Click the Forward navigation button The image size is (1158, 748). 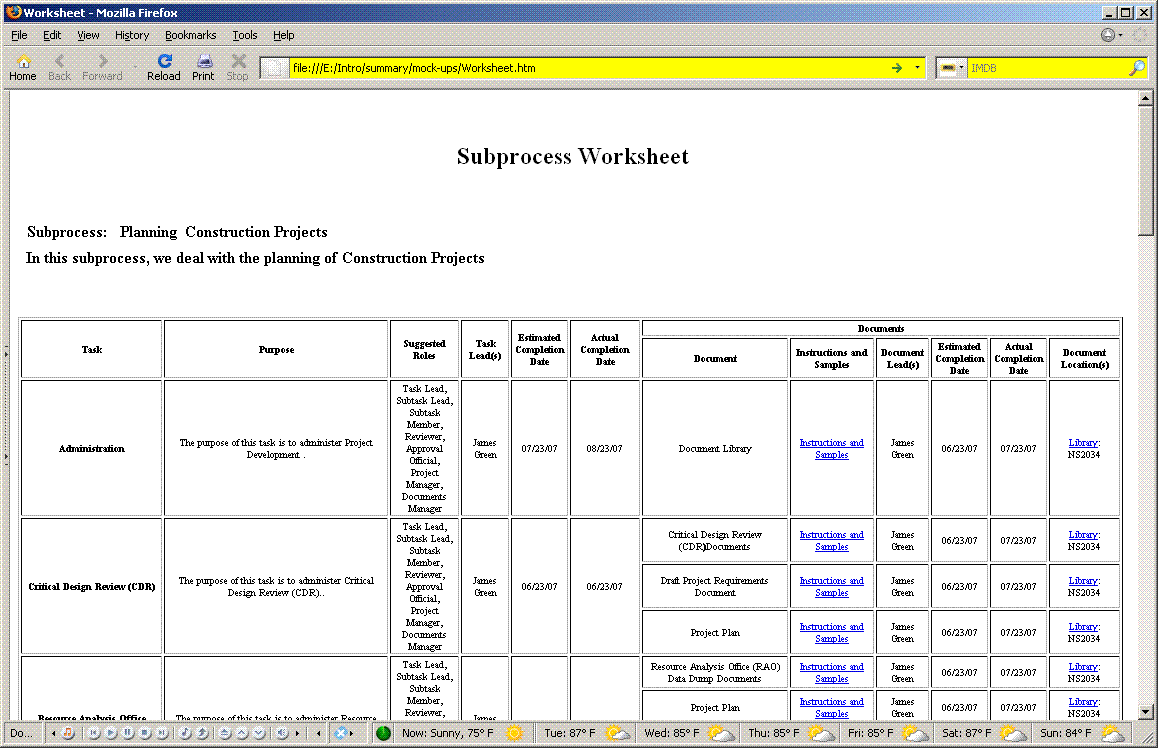coord(102,67)
